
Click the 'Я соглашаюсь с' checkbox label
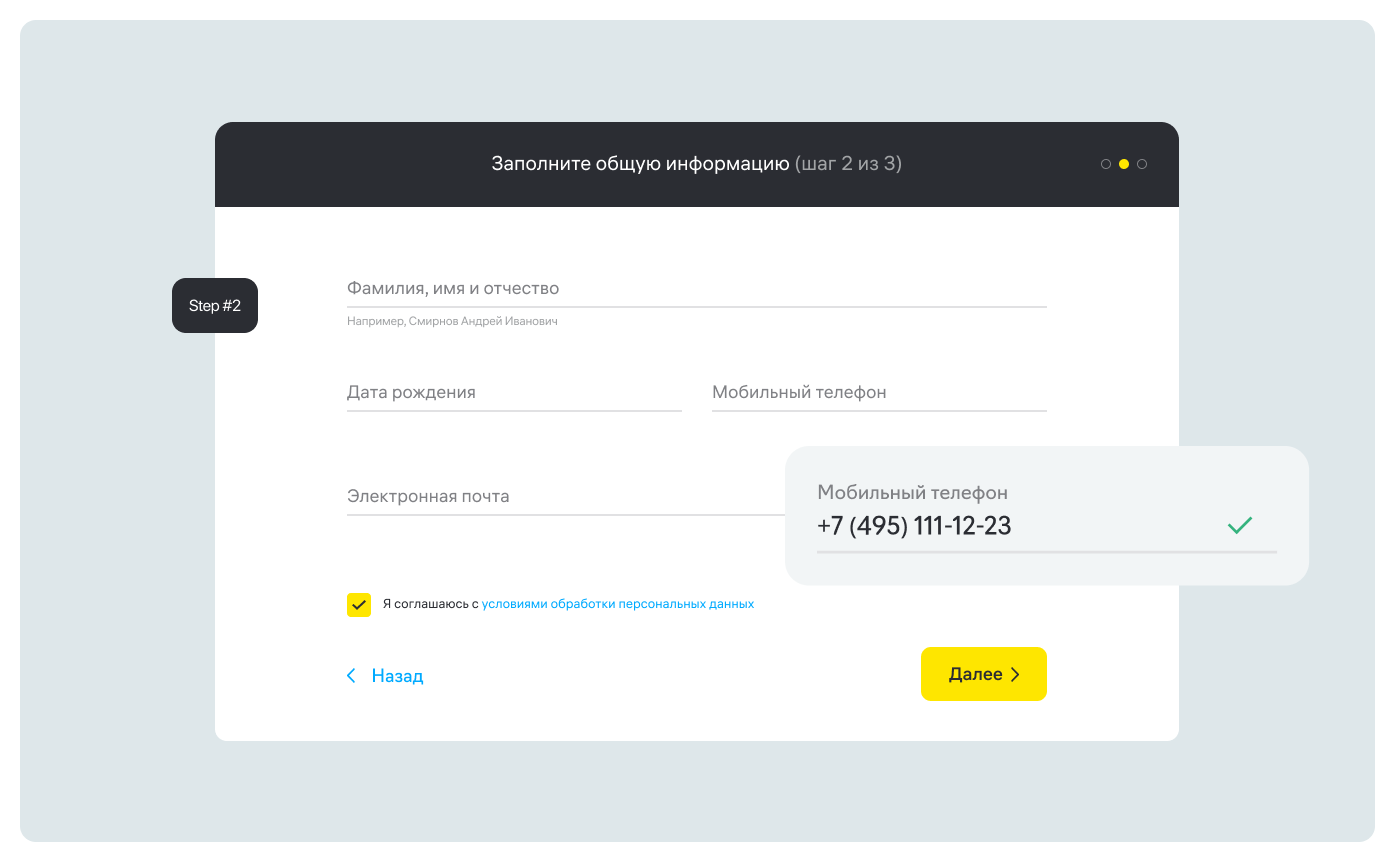430,604
